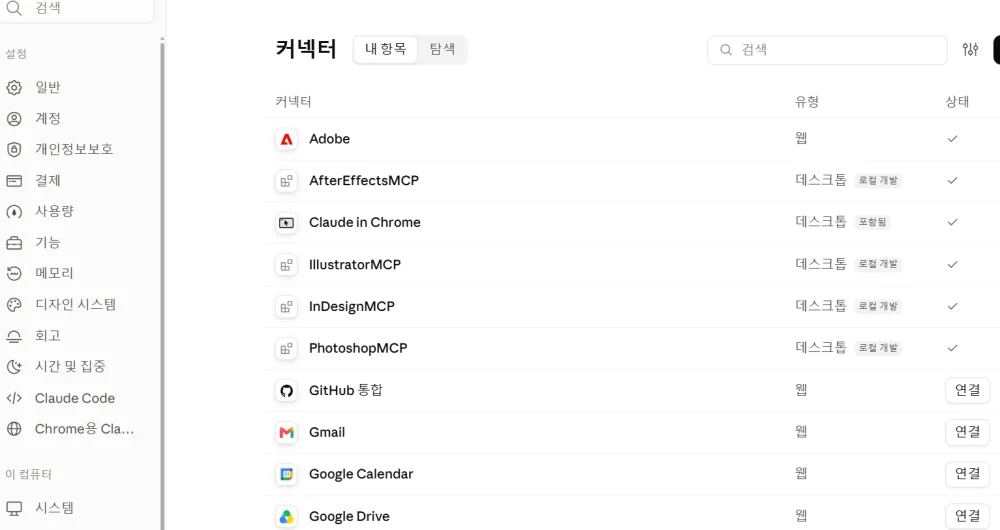The image size is (1000, 530).
Task: Connect the GitHub 통합 connector via 연결
Action: click(x=967, y=390)
